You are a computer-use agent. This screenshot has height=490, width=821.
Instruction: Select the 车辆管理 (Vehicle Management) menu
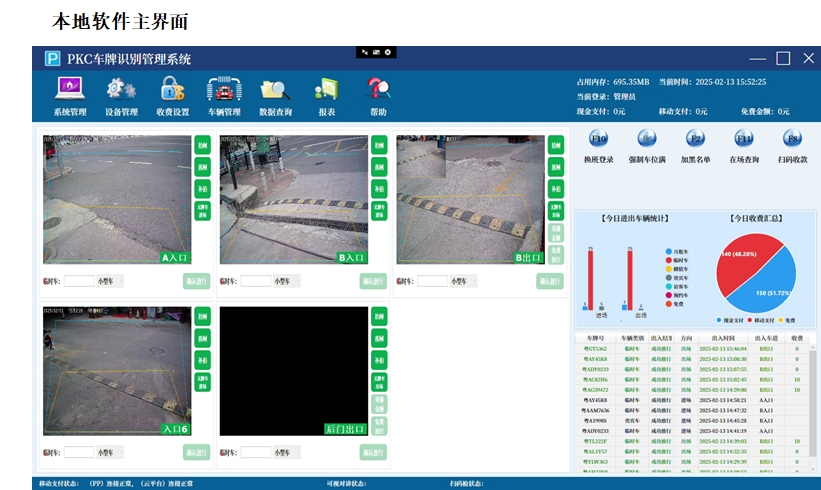point(224,91)
